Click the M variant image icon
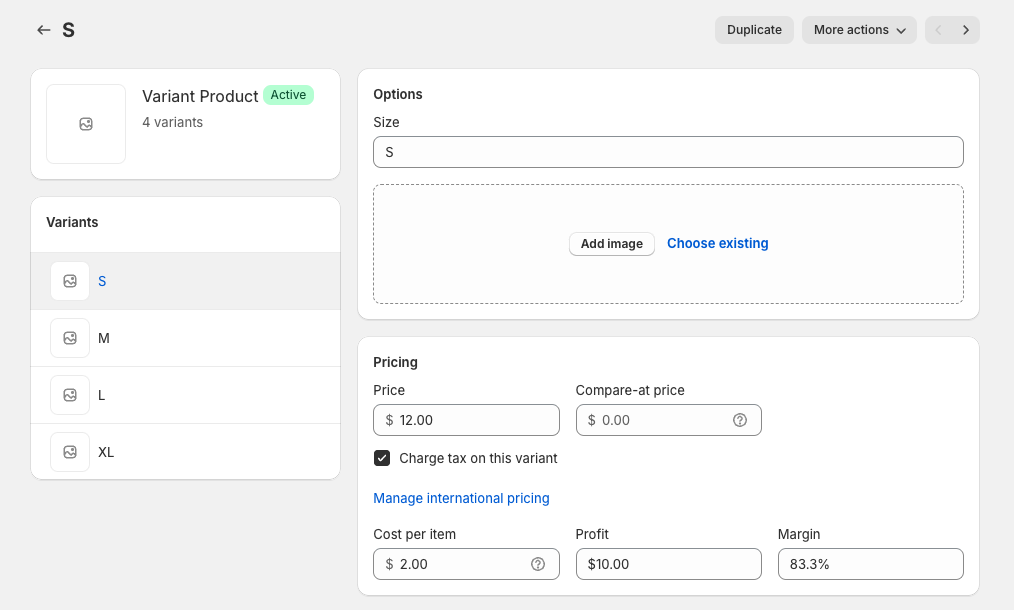1014x610 pixels. [70, 338]
